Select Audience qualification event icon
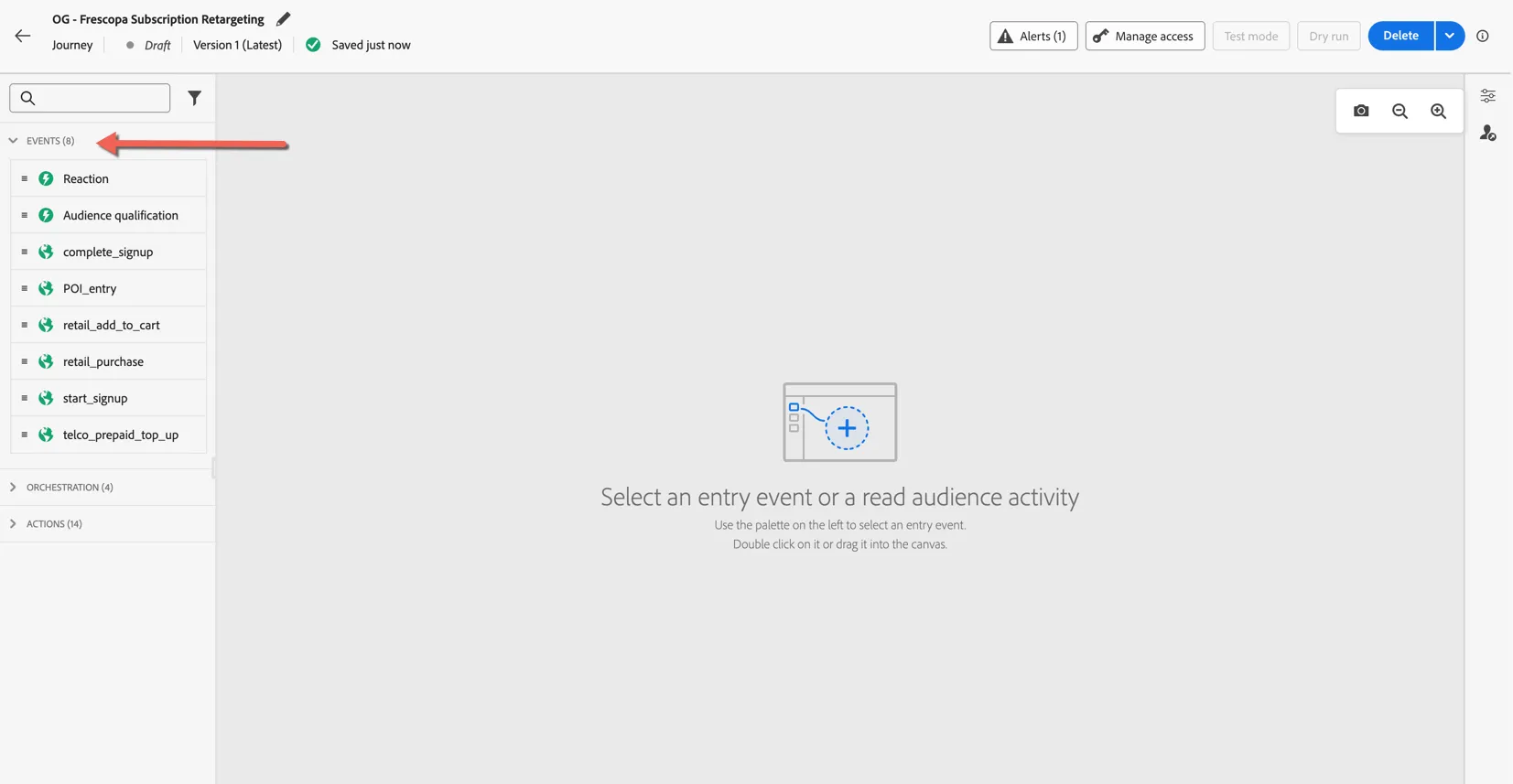The image size is (1513, 784). click(x=46, y=215)
